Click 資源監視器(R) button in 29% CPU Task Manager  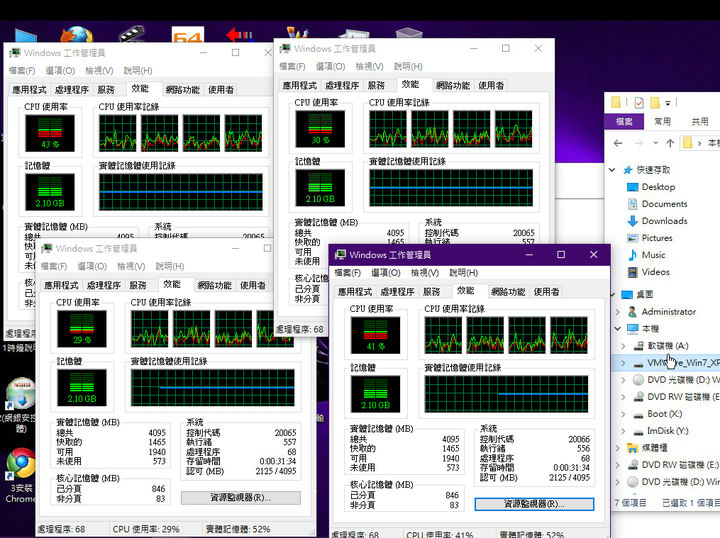(x=241, y=498)
